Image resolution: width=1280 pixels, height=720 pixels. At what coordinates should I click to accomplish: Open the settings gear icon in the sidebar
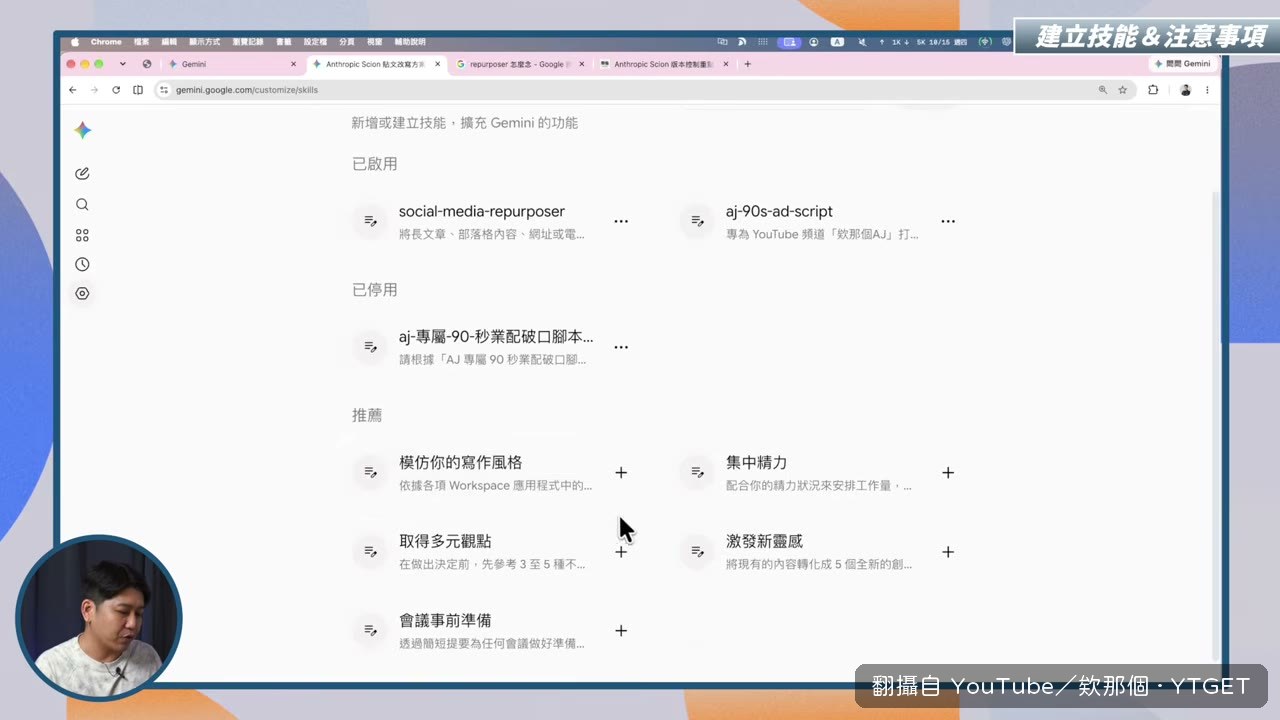[82, 293]
